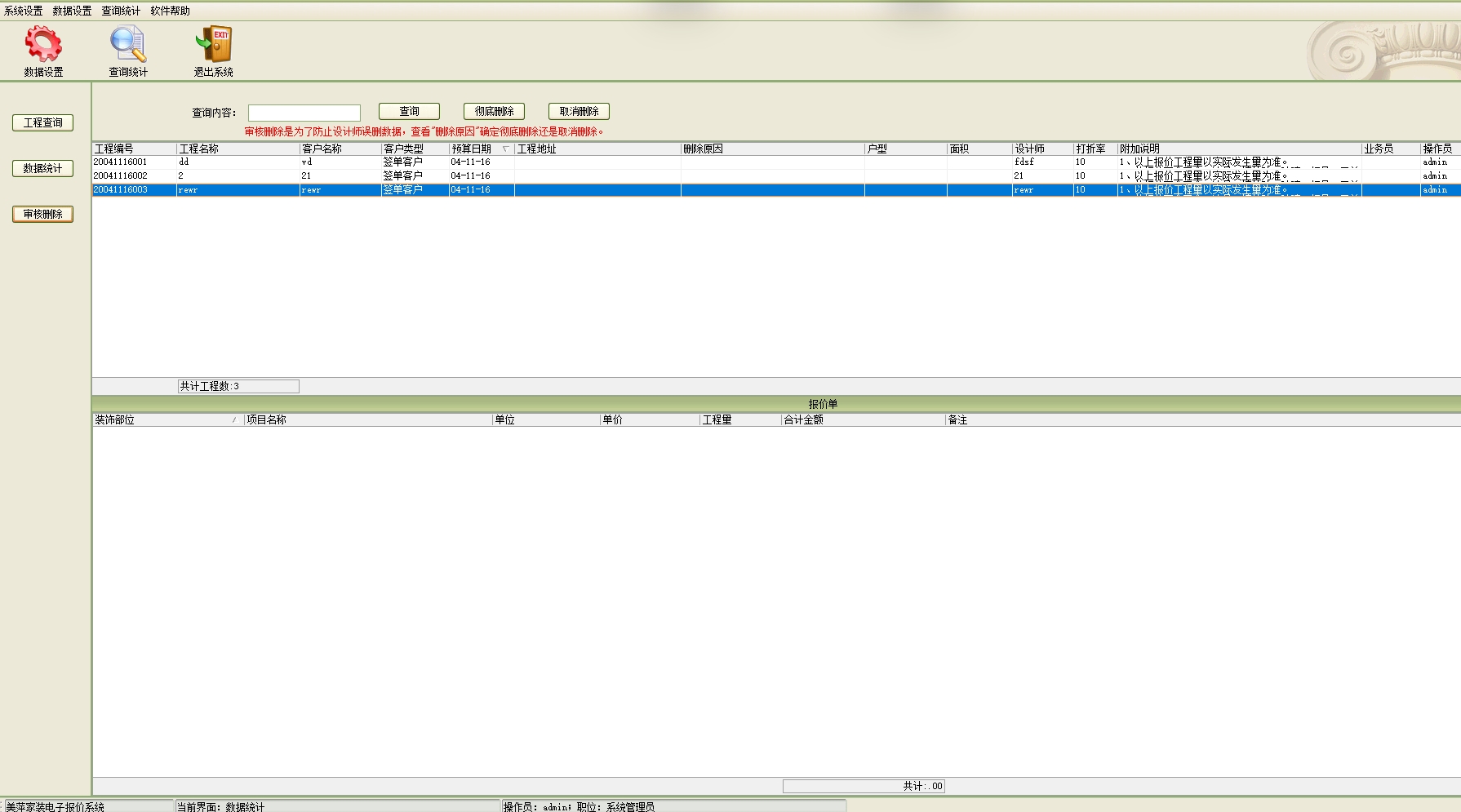This screenshot has height=812, width=1461.
Task: Click the 工程查询 sidebar button
Action: [x=43, y=122]
